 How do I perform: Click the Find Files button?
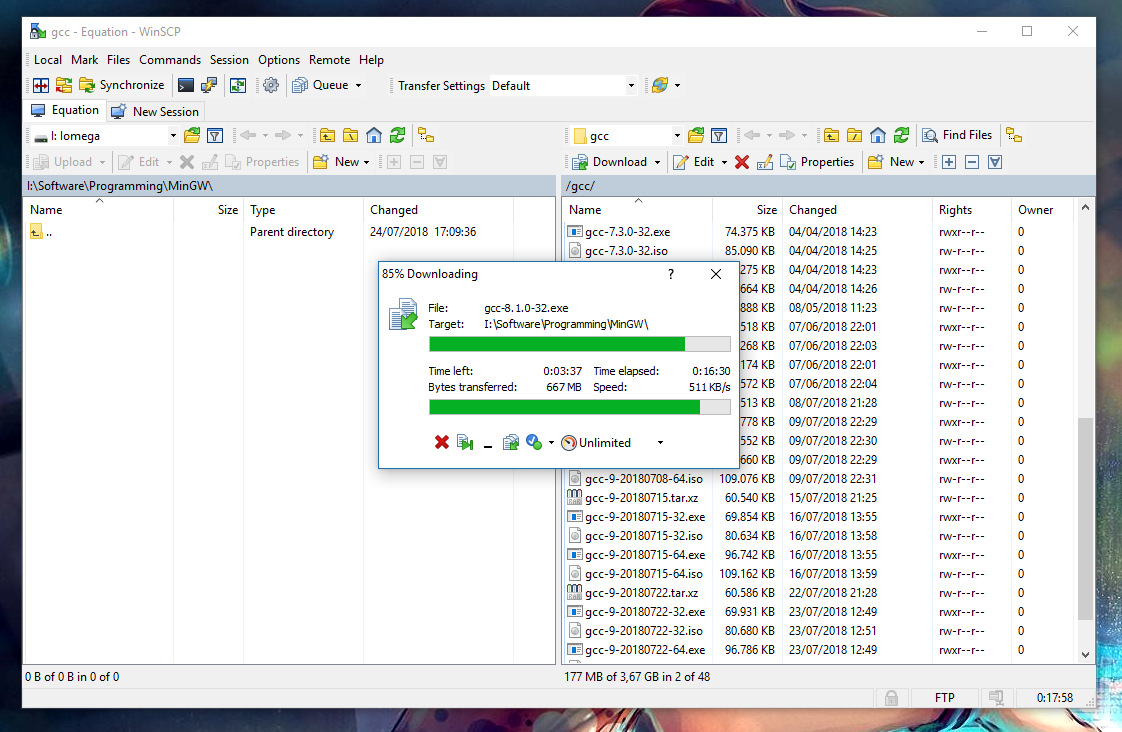[x=957, y=134]
